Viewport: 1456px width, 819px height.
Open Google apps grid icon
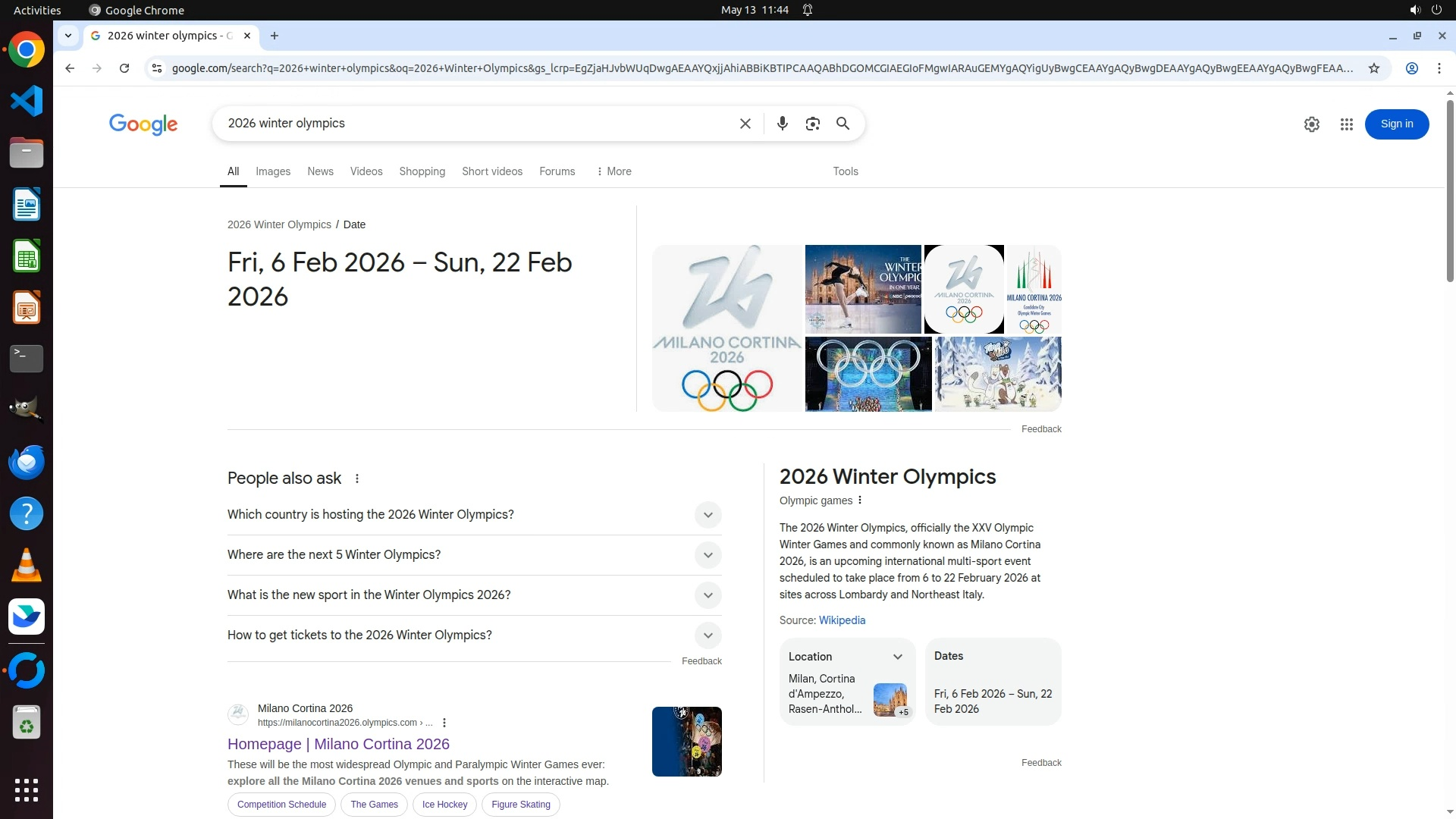coord(1346,124)
